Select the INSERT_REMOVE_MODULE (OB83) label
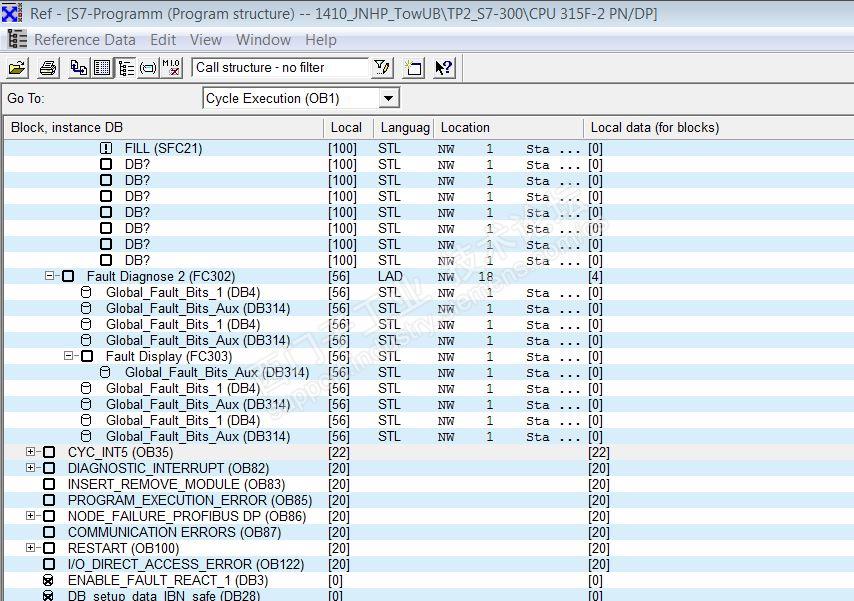The width and height of the screenshot is (854, 601). (176, 484)
